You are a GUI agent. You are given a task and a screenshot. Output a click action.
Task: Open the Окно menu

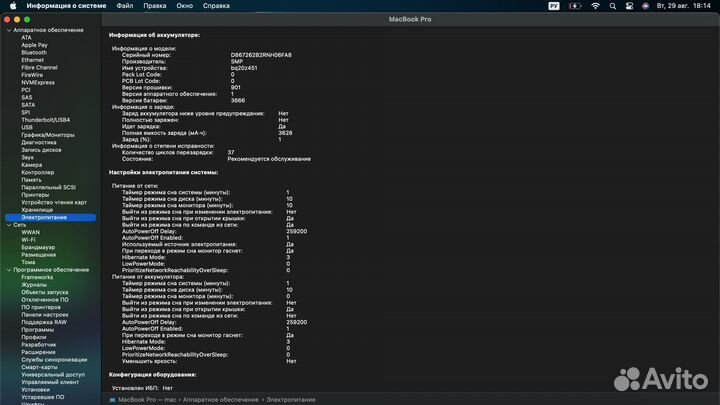click(185, 5)
